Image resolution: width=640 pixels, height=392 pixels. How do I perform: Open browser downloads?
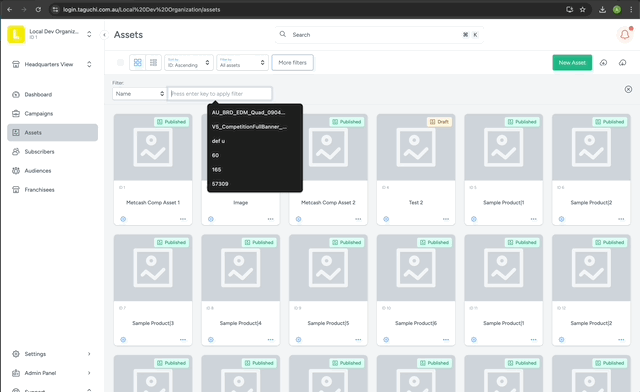coord(602,9)
